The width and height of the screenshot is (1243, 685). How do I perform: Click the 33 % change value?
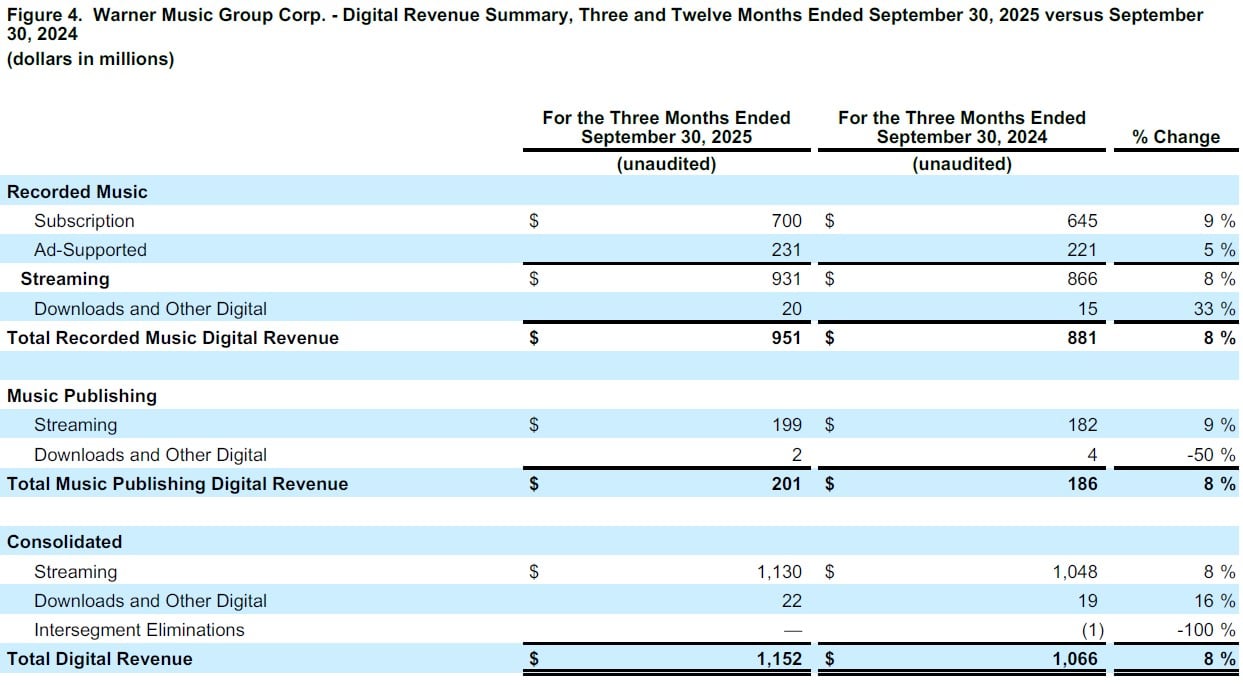pyautogui.click(x=1214, y=309)
